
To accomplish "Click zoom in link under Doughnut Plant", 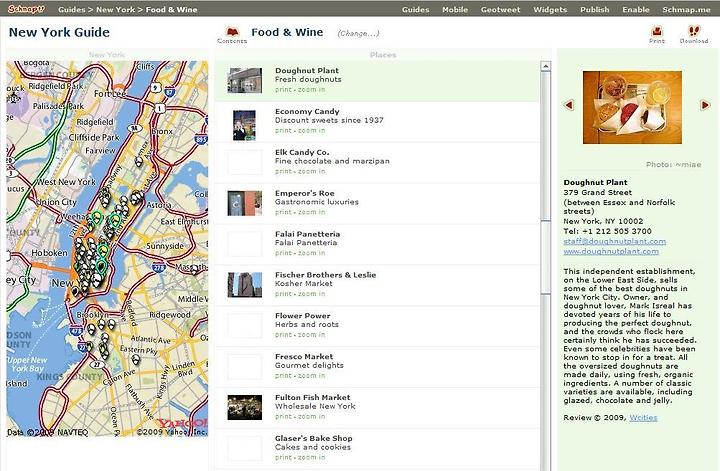I will click(311, 90).
